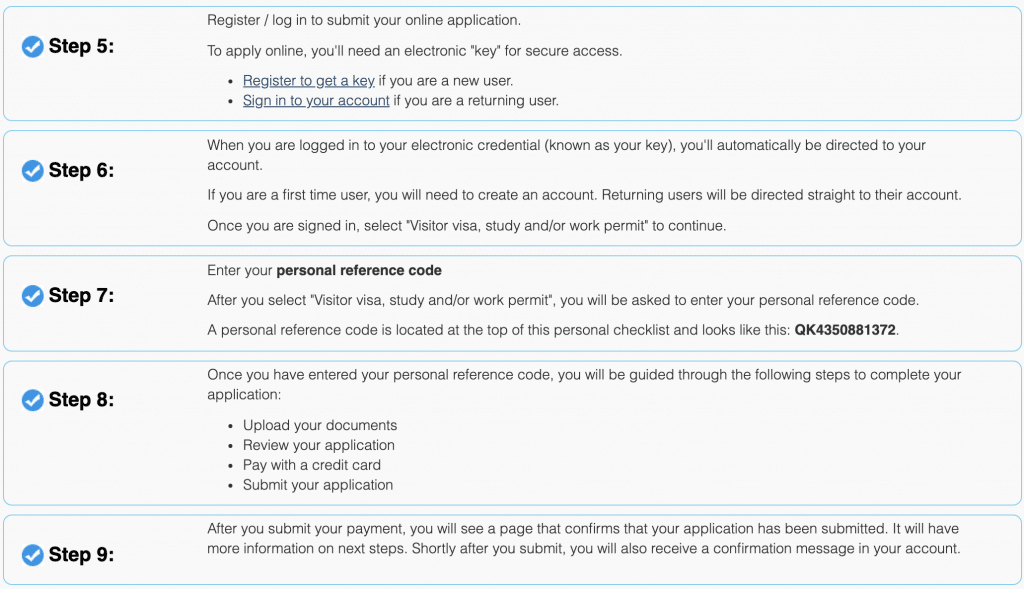Select the 'Step 7:' heading text

tap(81, 296)
